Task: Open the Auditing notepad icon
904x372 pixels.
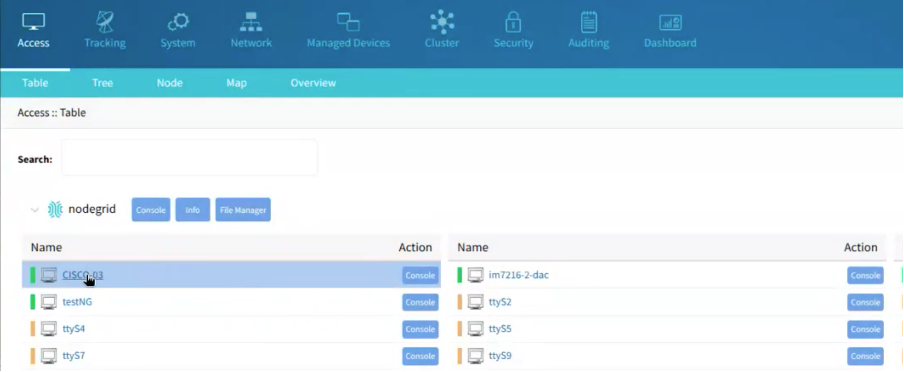Action: click(x=589, y=22)
